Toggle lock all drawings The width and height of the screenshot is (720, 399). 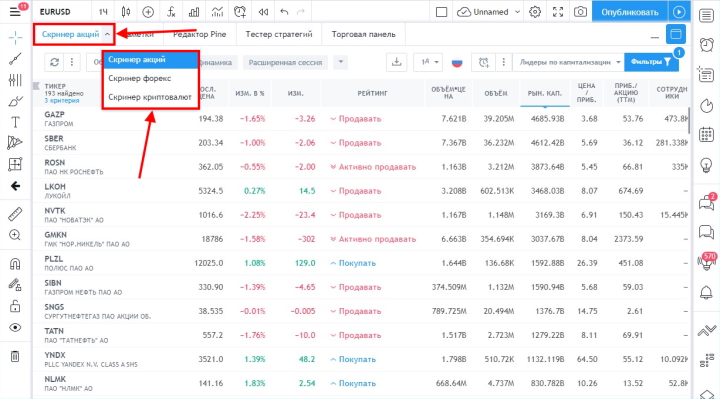(15, 306)
